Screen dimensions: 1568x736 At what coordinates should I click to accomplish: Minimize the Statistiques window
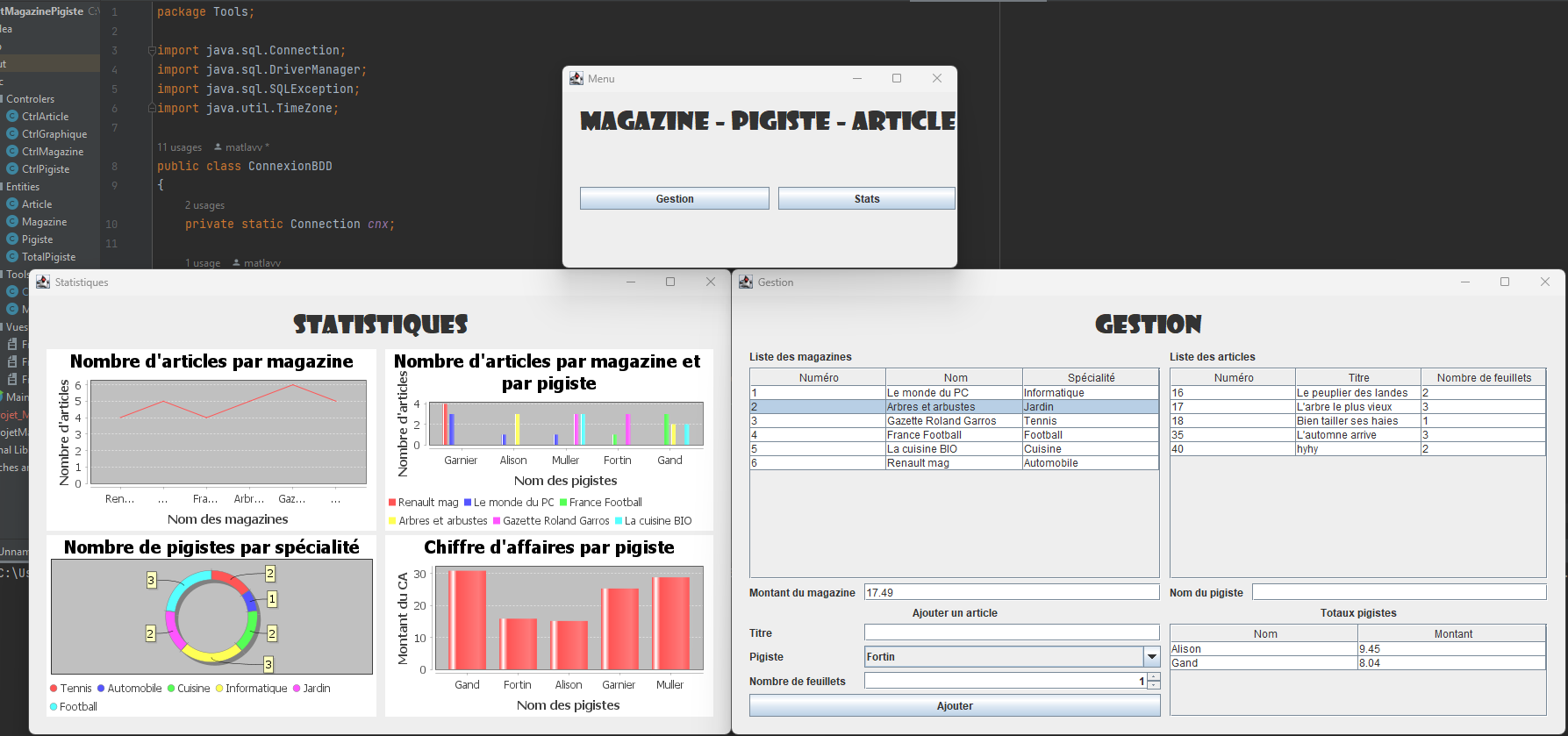(631, 282)
